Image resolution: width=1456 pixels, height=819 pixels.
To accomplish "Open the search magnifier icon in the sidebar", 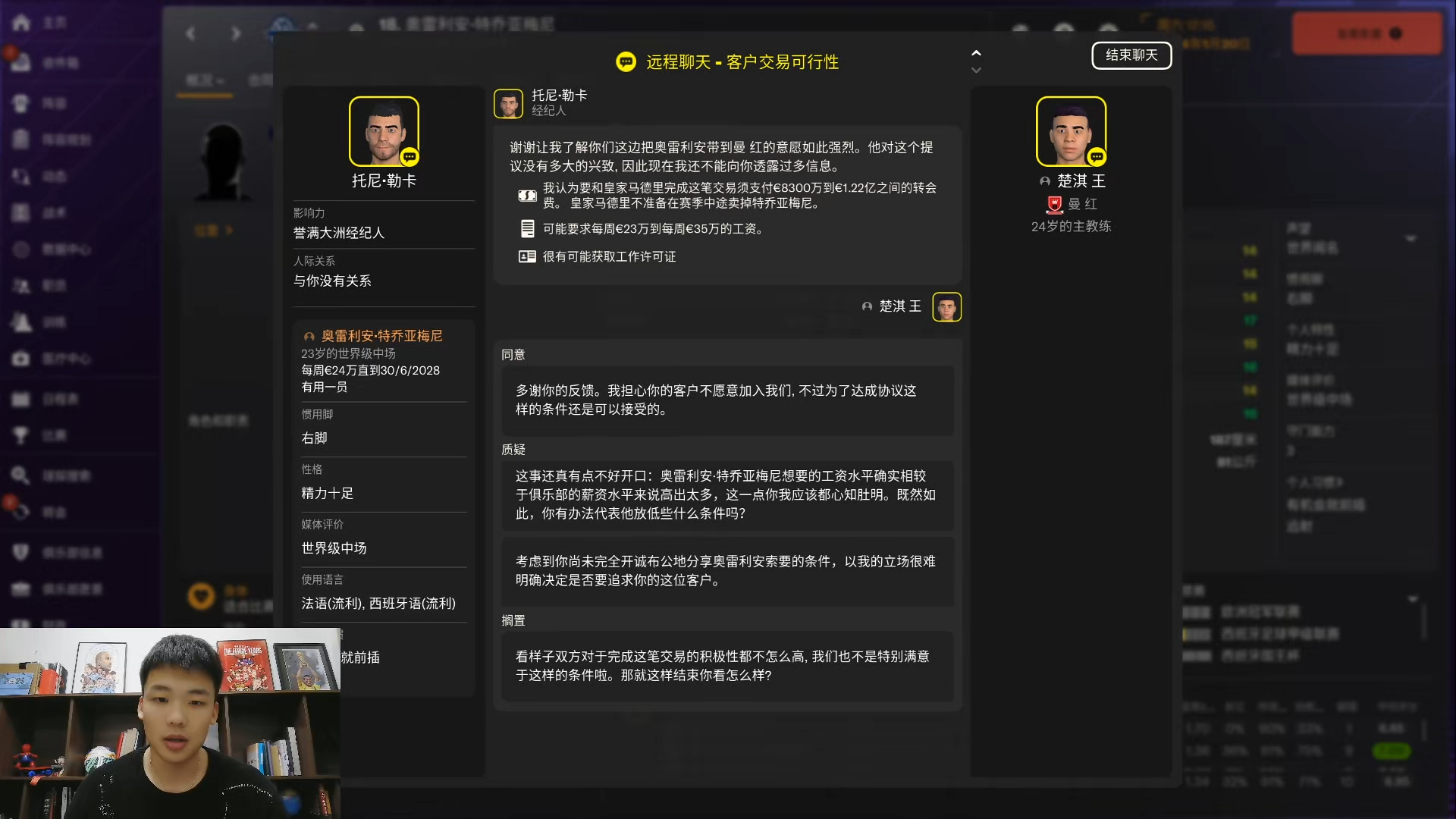I will 20,475.
